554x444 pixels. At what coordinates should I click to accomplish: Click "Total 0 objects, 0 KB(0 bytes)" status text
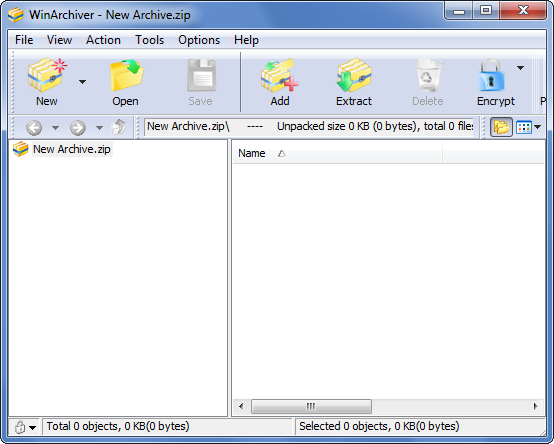118,426
